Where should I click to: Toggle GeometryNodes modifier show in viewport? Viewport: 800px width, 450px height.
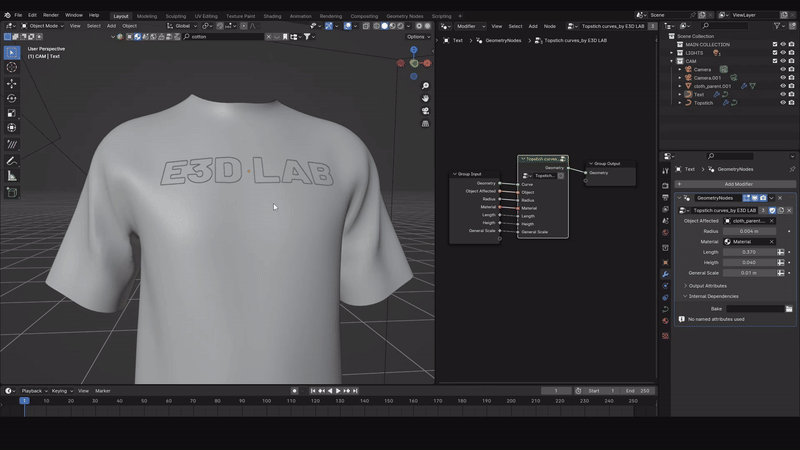point(755,198)
